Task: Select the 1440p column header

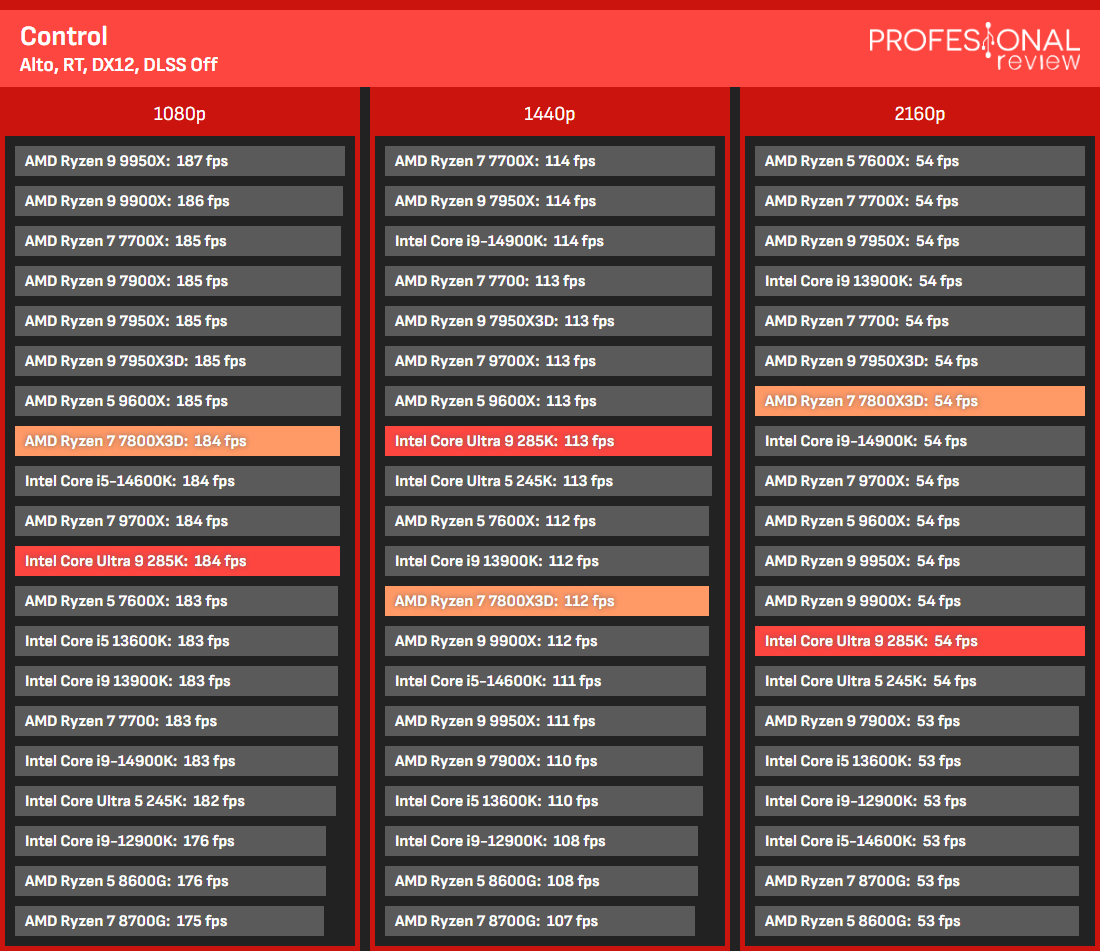Action: point(549,114)
